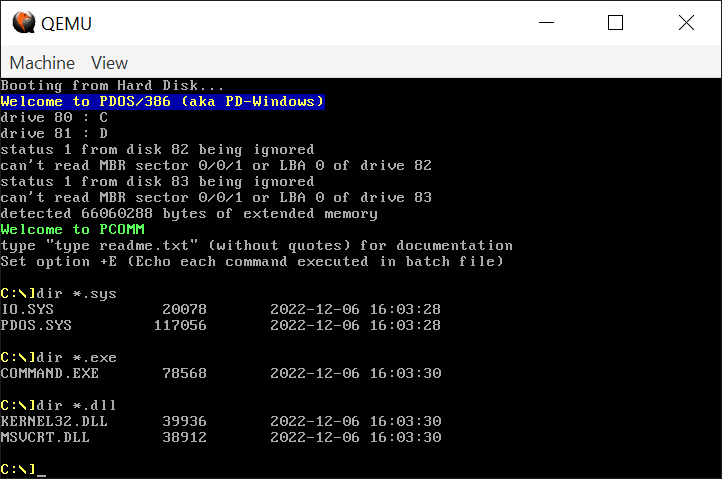Screen dimensions: 722x479
Task: Click the file size 117056
Action: [x=180, y=325]
